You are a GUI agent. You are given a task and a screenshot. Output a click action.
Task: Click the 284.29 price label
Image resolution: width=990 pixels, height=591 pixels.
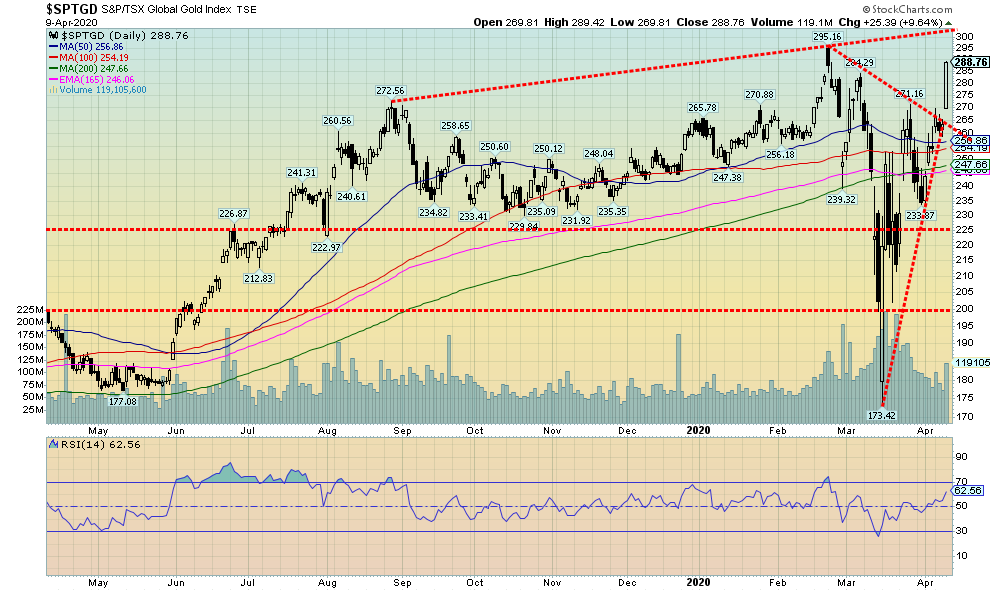click(x=860, y=63)
